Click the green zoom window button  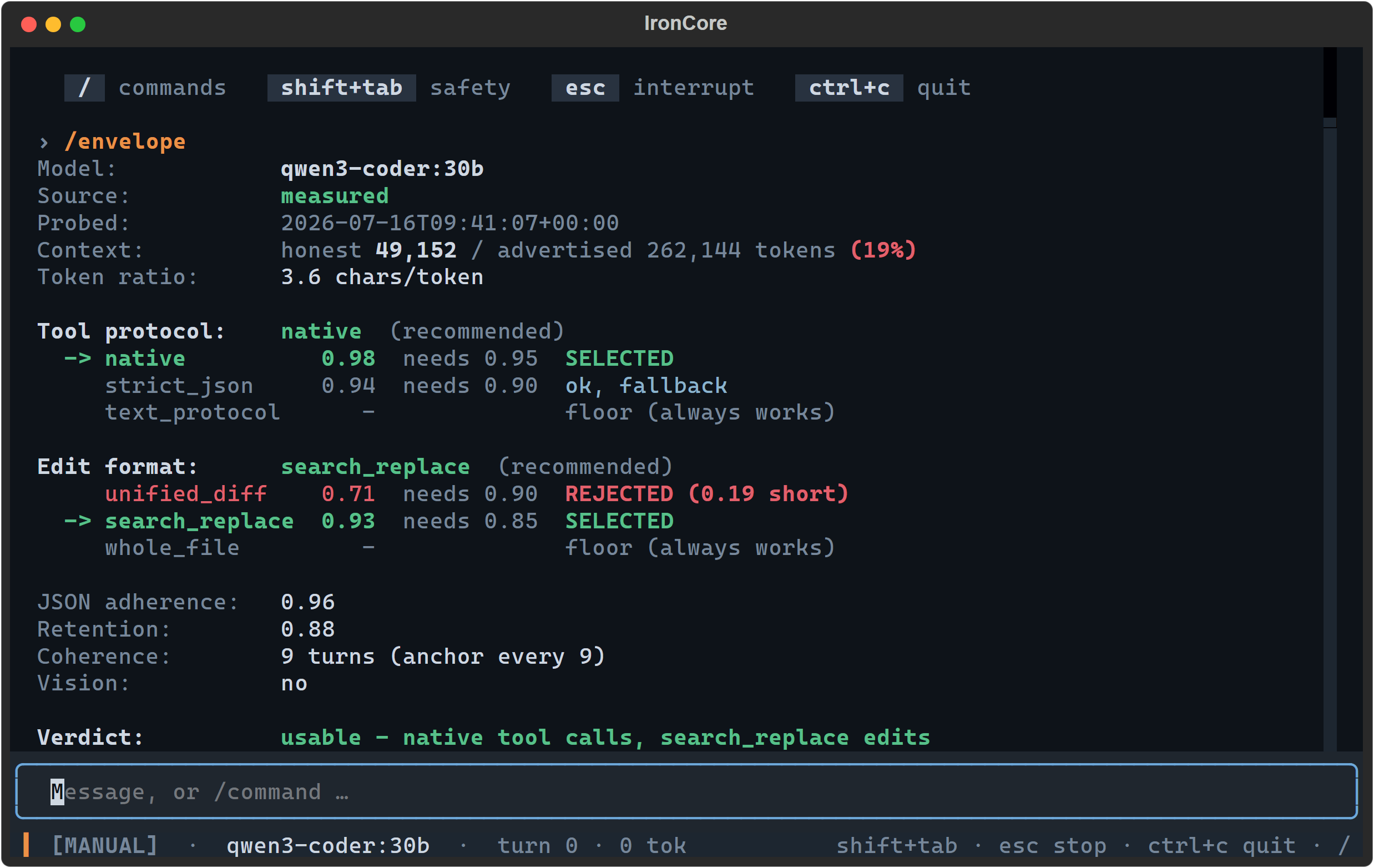78,24
